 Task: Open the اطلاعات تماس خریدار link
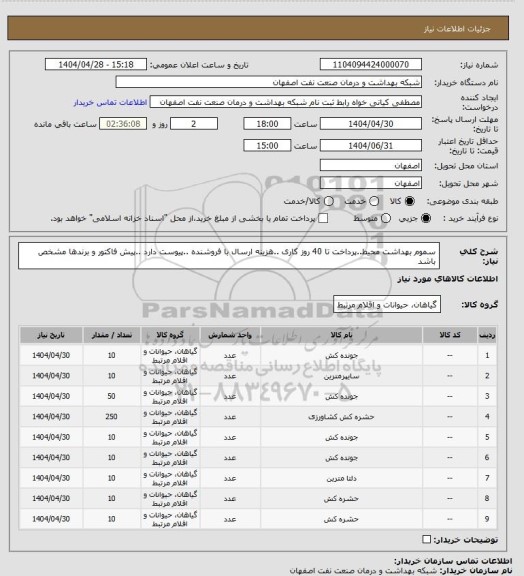(110, 102)
